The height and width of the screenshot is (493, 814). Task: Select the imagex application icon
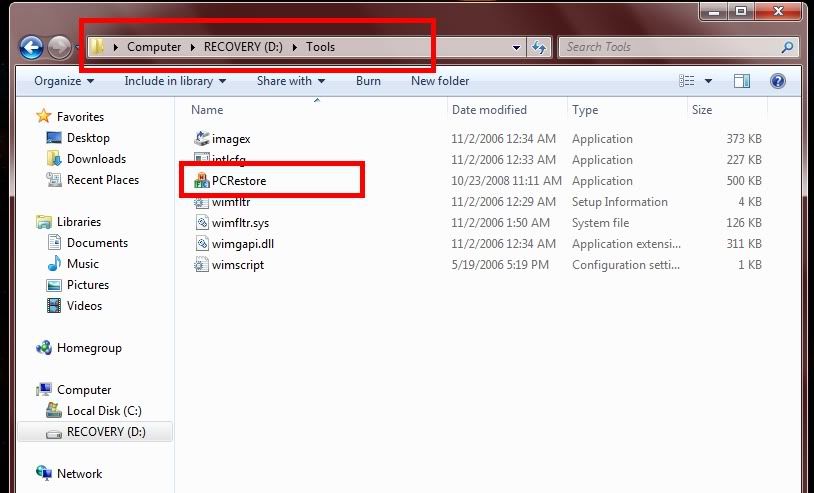pos(201,139)
